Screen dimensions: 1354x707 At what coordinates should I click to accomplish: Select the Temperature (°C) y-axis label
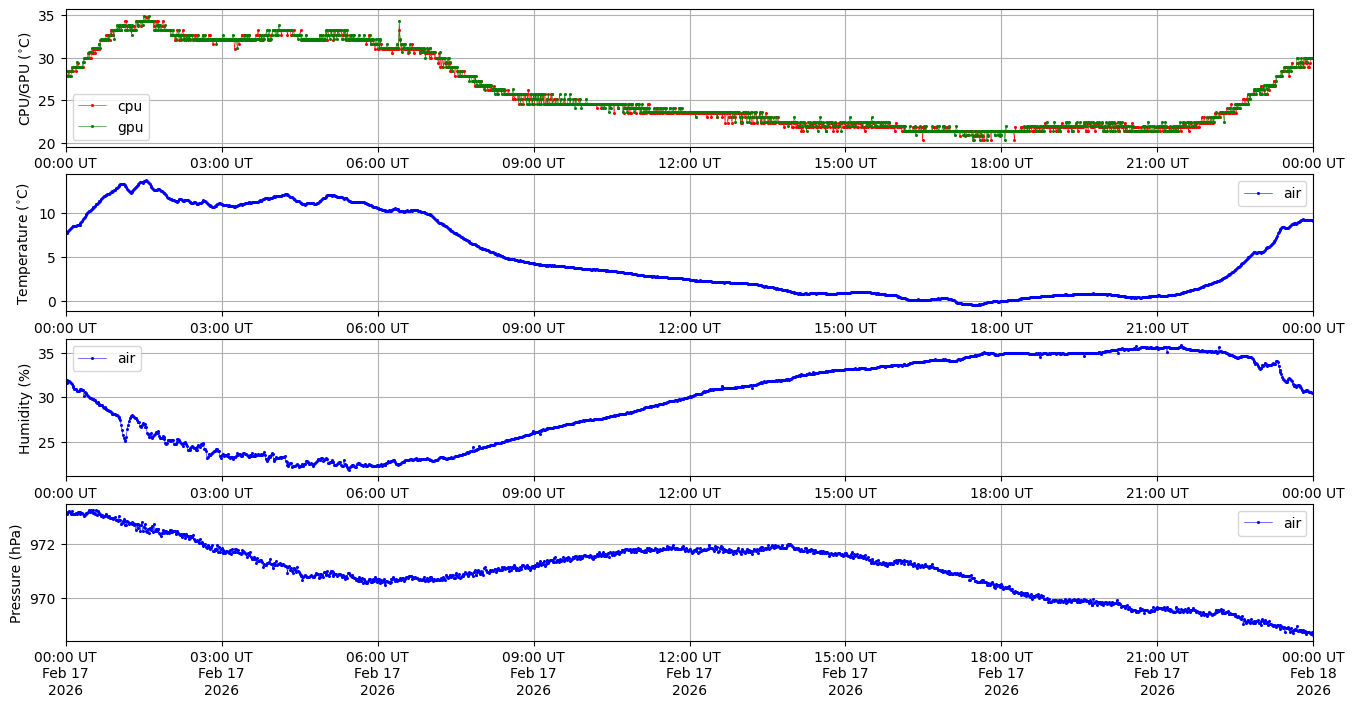(x=25, y=243)
